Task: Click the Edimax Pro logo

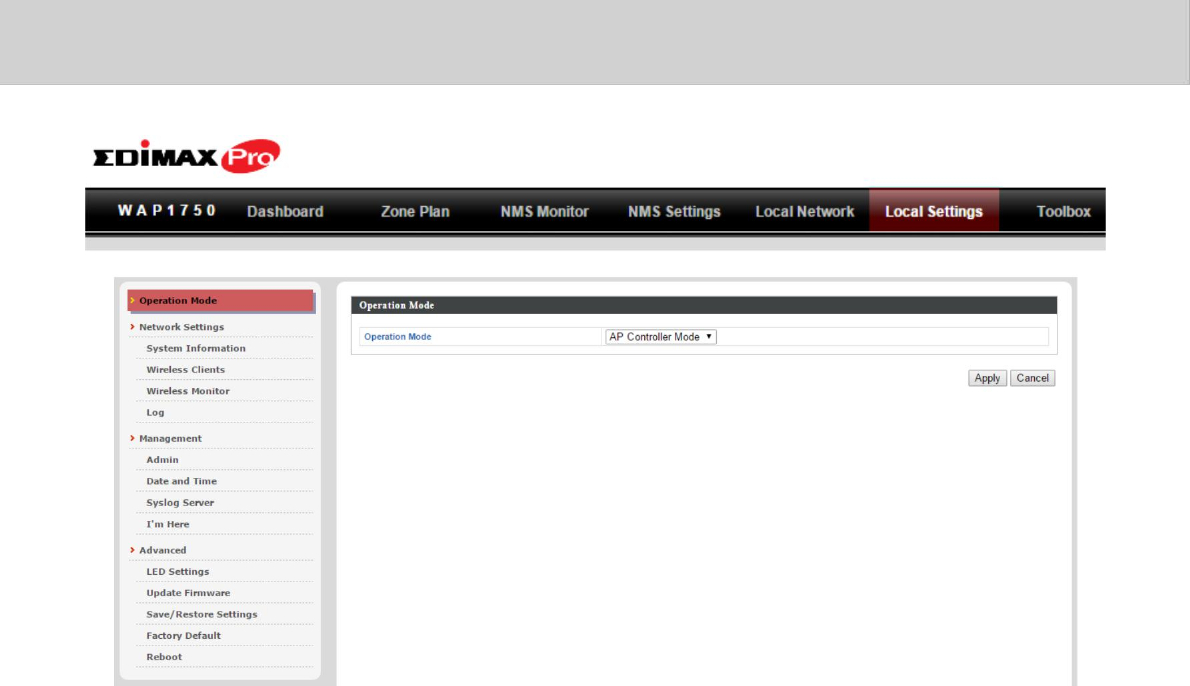Action: click(x=187, y=156)
